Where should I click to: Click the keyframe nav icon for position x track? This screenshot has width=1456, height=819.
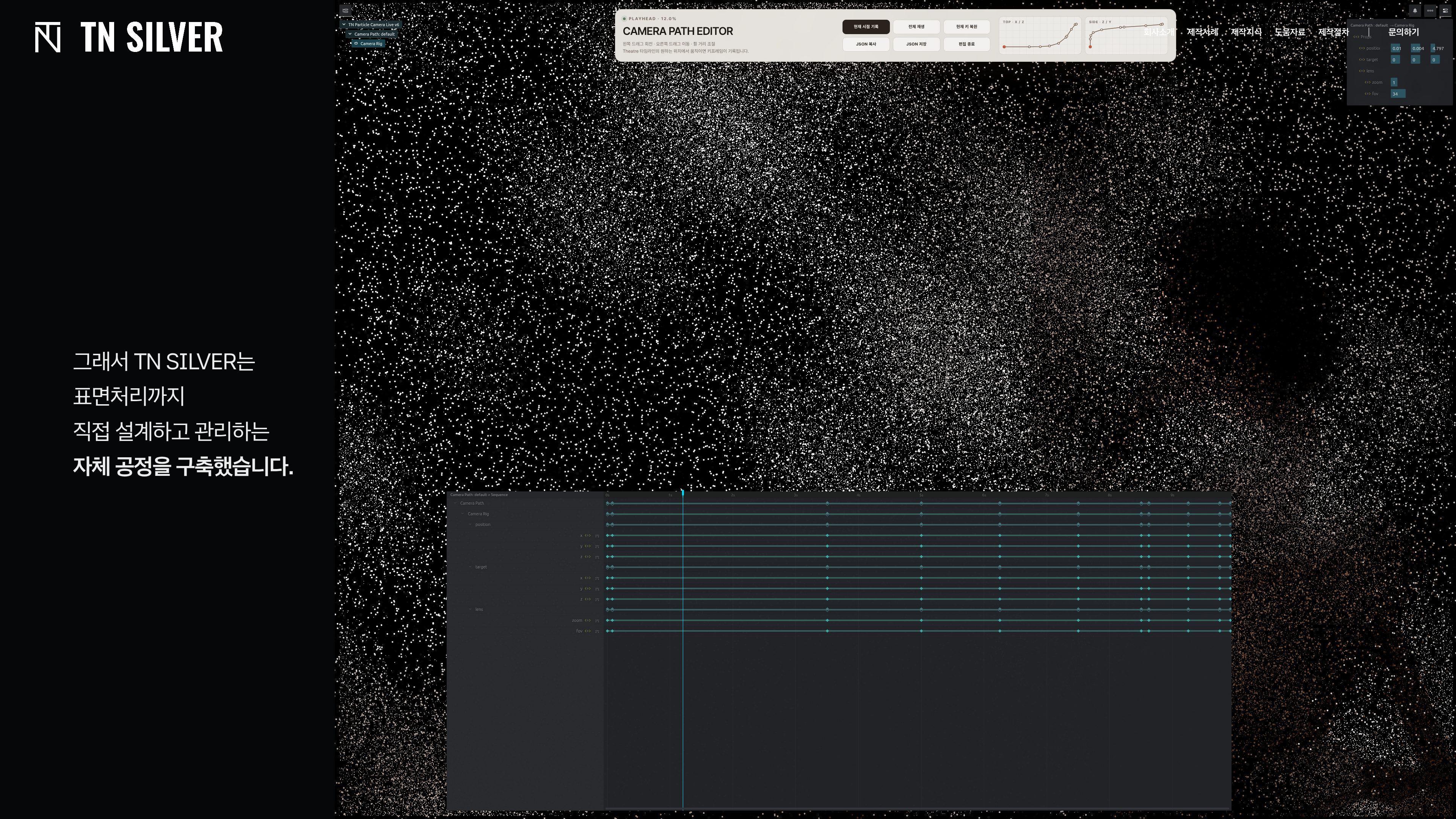[x=588, y=535]
